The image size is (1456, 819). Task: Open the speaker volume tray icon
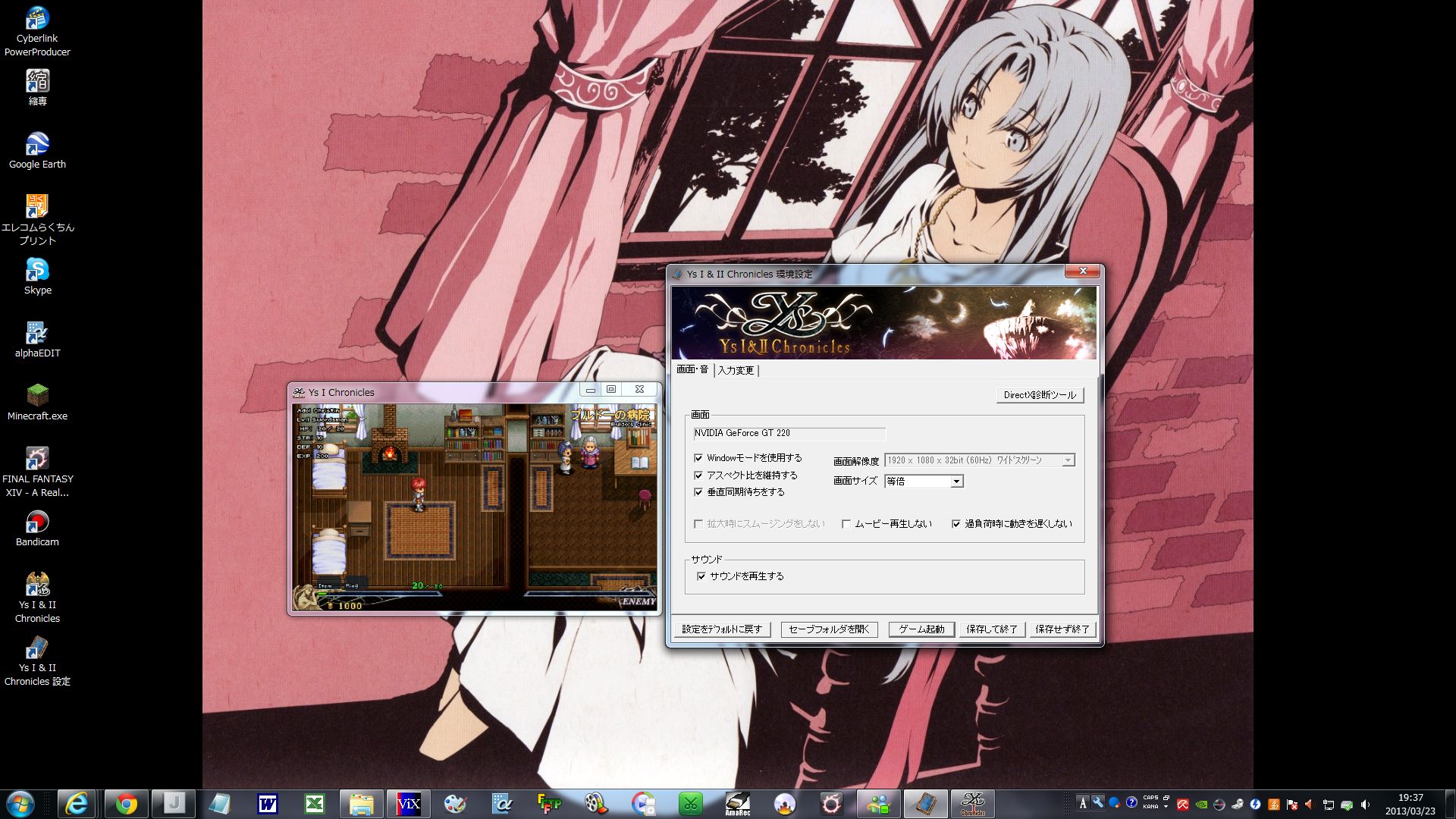1365,805
